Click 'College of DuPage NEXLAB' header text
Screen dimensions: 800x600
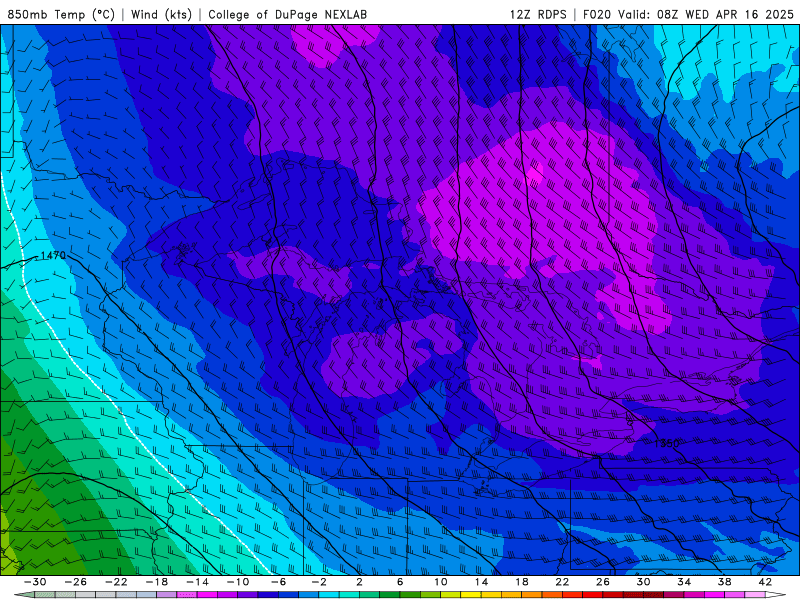point(287,14)
